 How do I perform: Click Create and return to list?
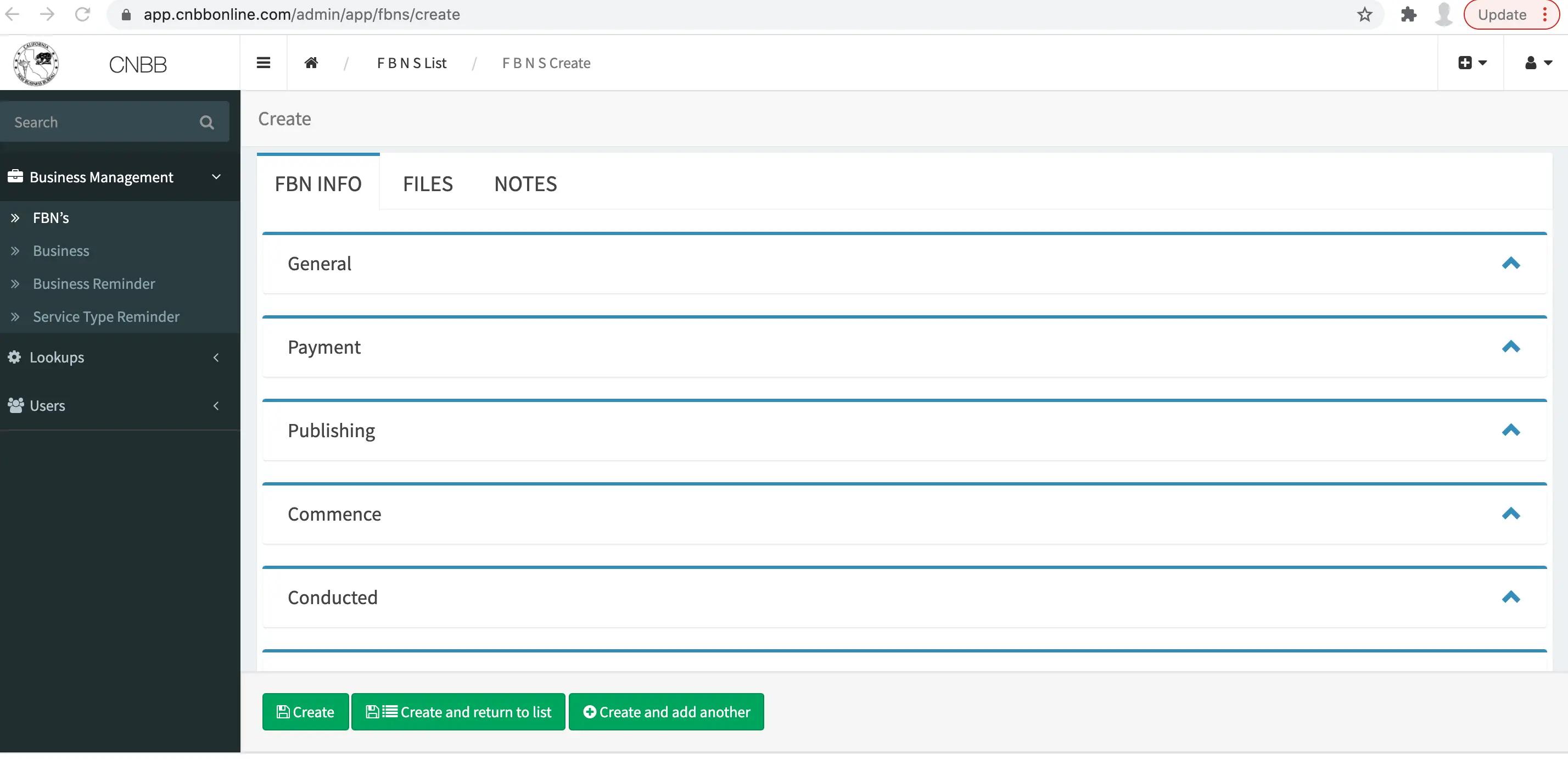click(x=458, y=712)
